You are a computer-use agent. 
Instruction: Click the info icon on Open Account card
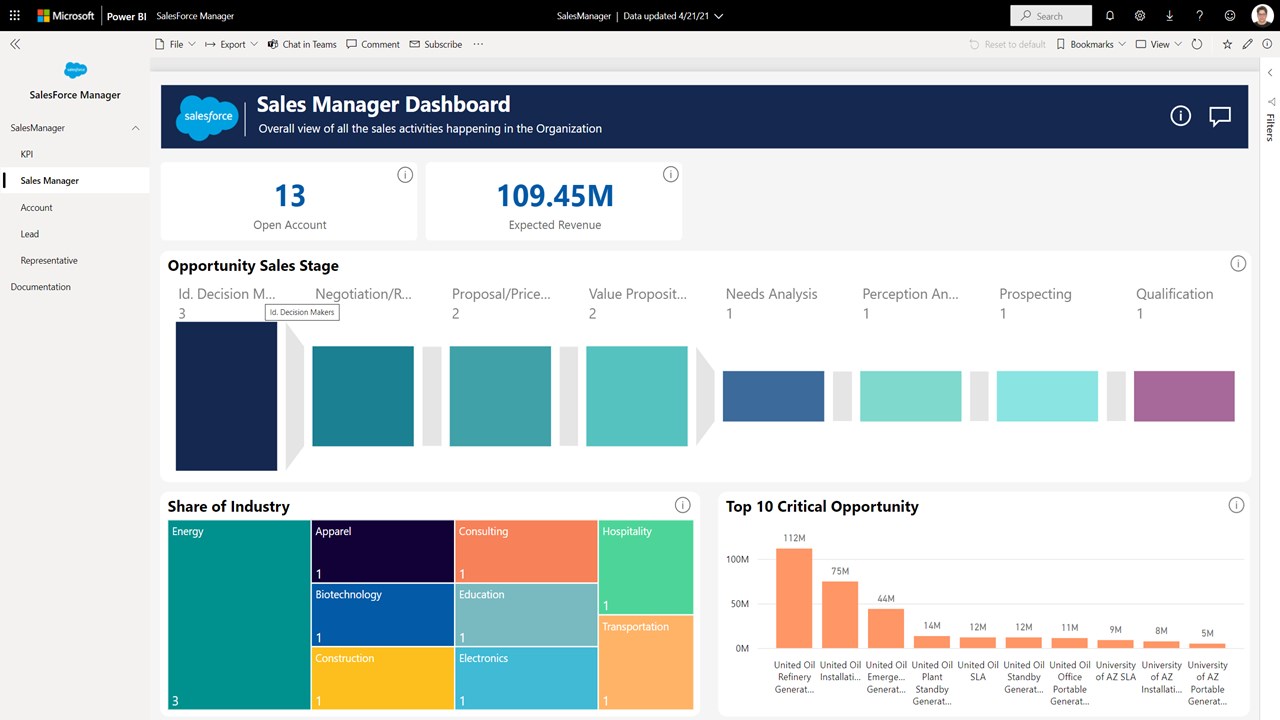[x=405, y=175]
